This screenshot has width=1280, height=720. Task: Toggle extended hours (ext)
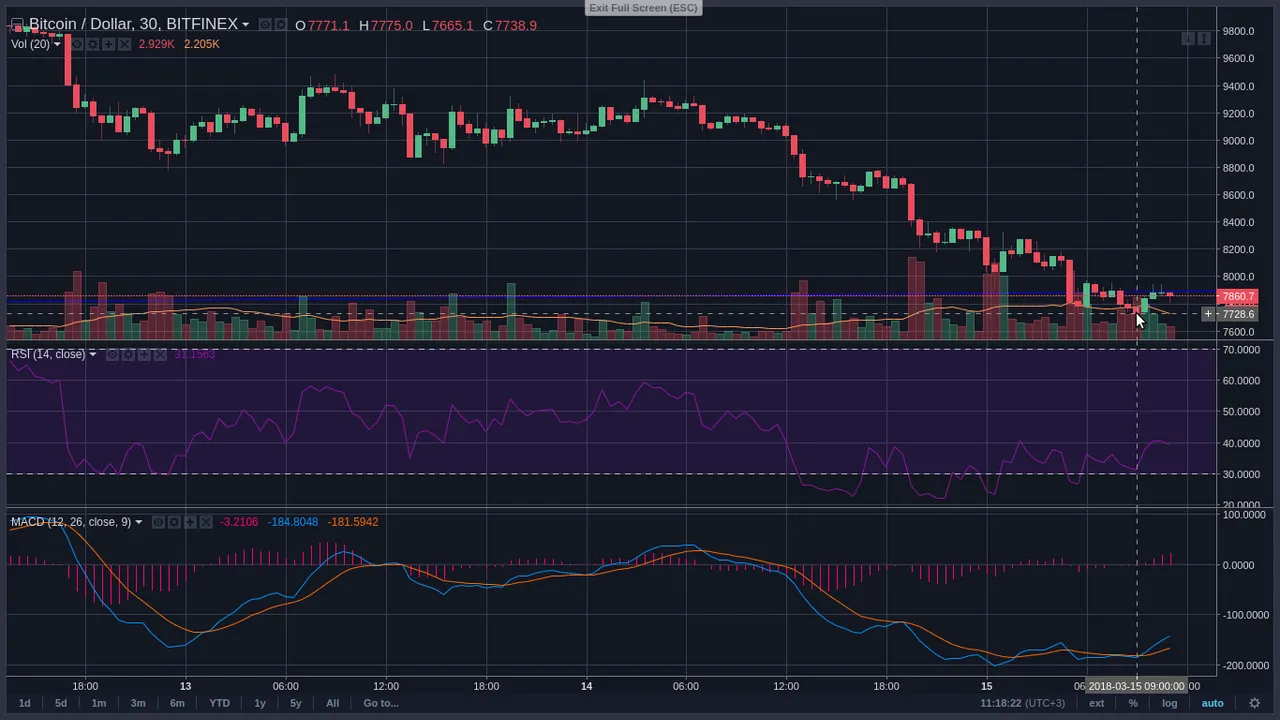coord(1097,703)
